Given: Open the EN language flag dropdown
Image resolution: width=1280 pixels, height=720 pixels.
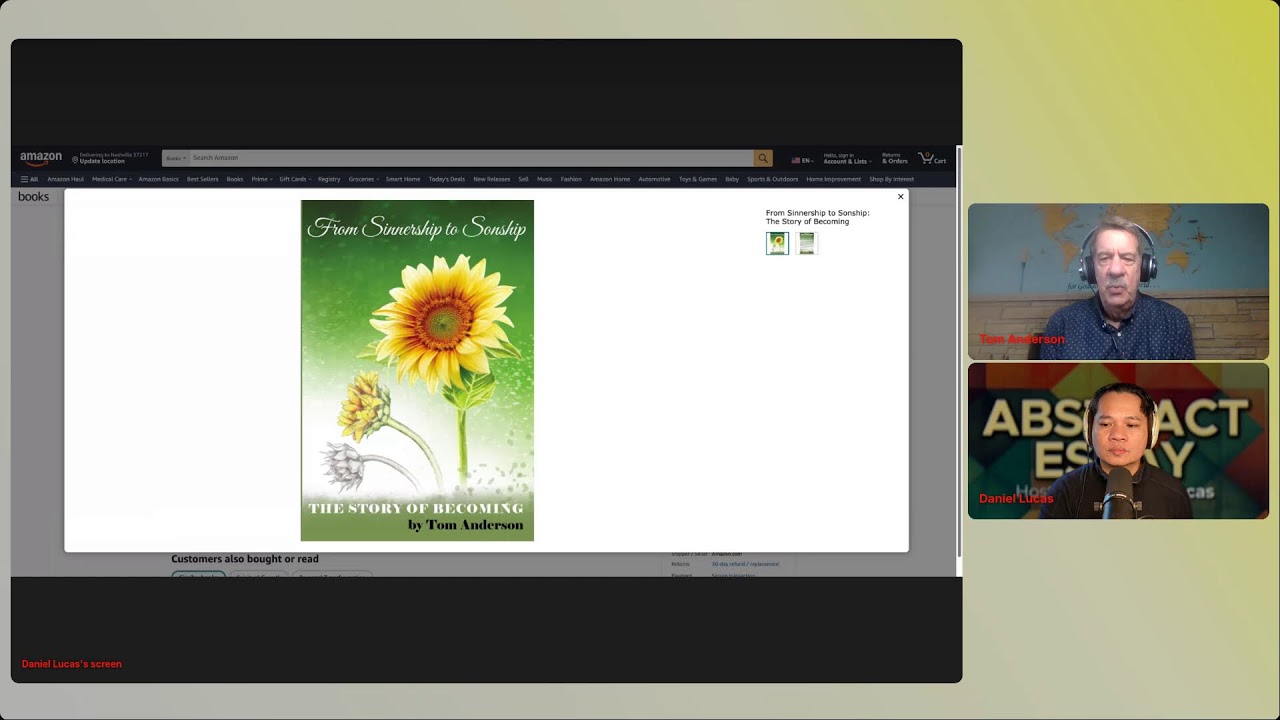Looking at the screenshot, I should point(802,160).
